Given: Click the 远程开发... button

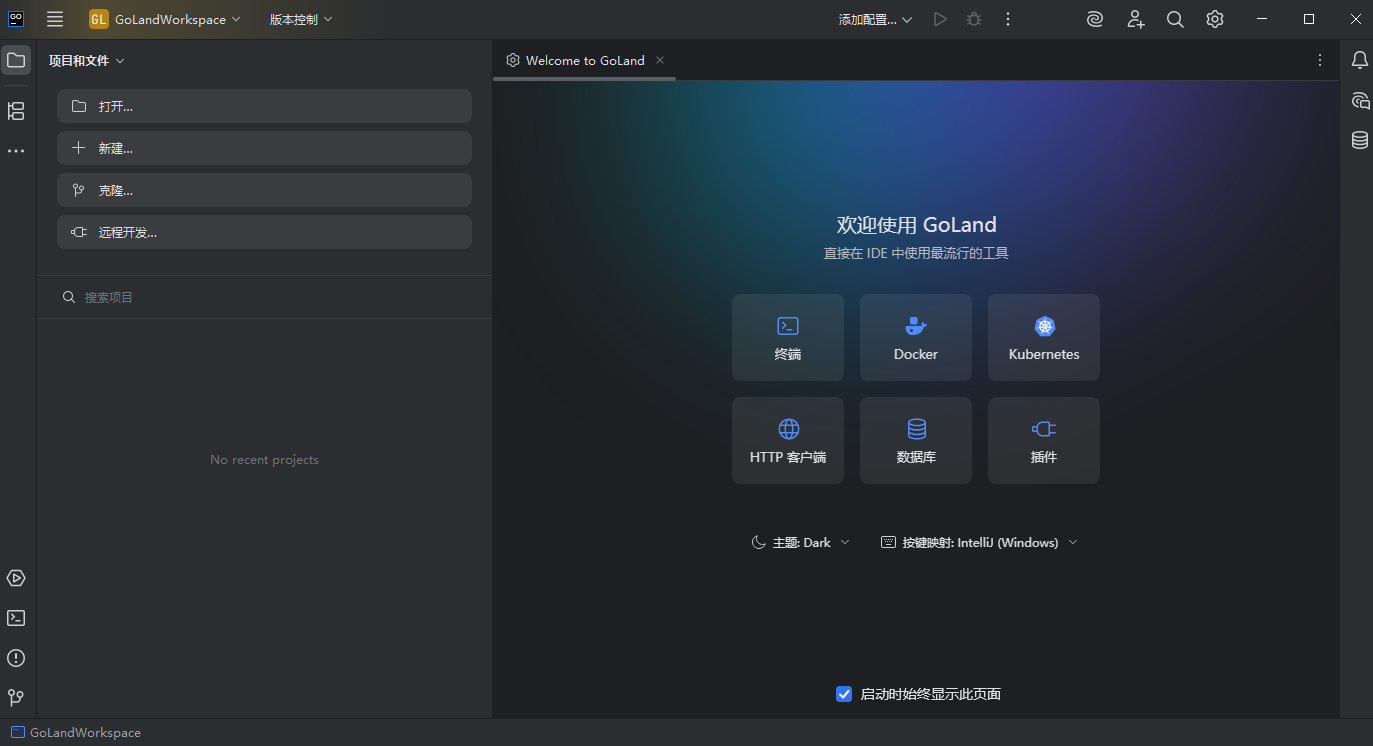Looking at the screenshot, I should click(264, 232).
